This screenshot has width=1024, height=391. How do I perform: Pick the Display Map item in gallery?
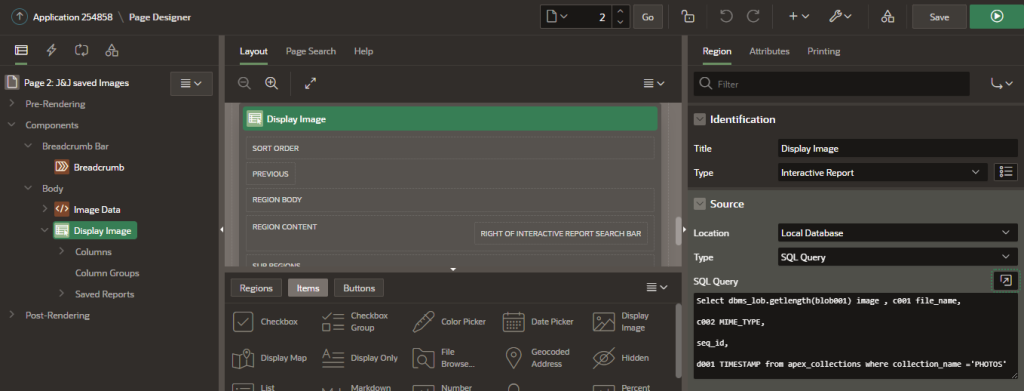(270, 358)
